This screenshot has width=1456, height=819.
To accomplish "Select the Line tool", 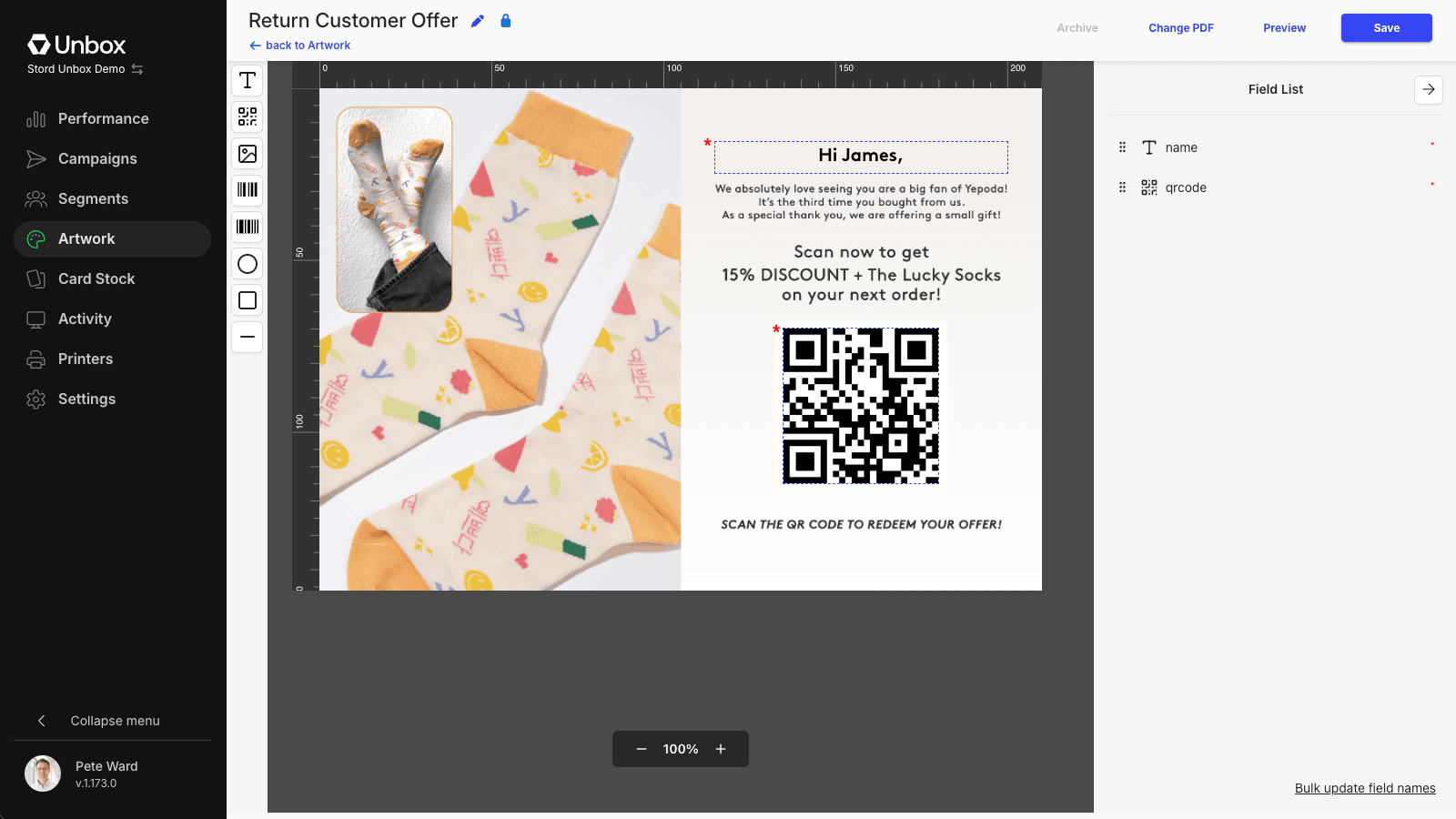I will 248,337.
